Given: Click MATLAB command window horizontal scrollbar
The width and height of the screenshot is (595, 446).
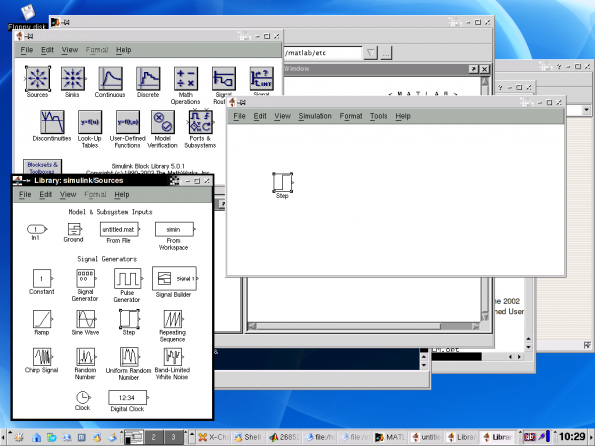Looking at the screenshot, I should [x=363, y=326].
